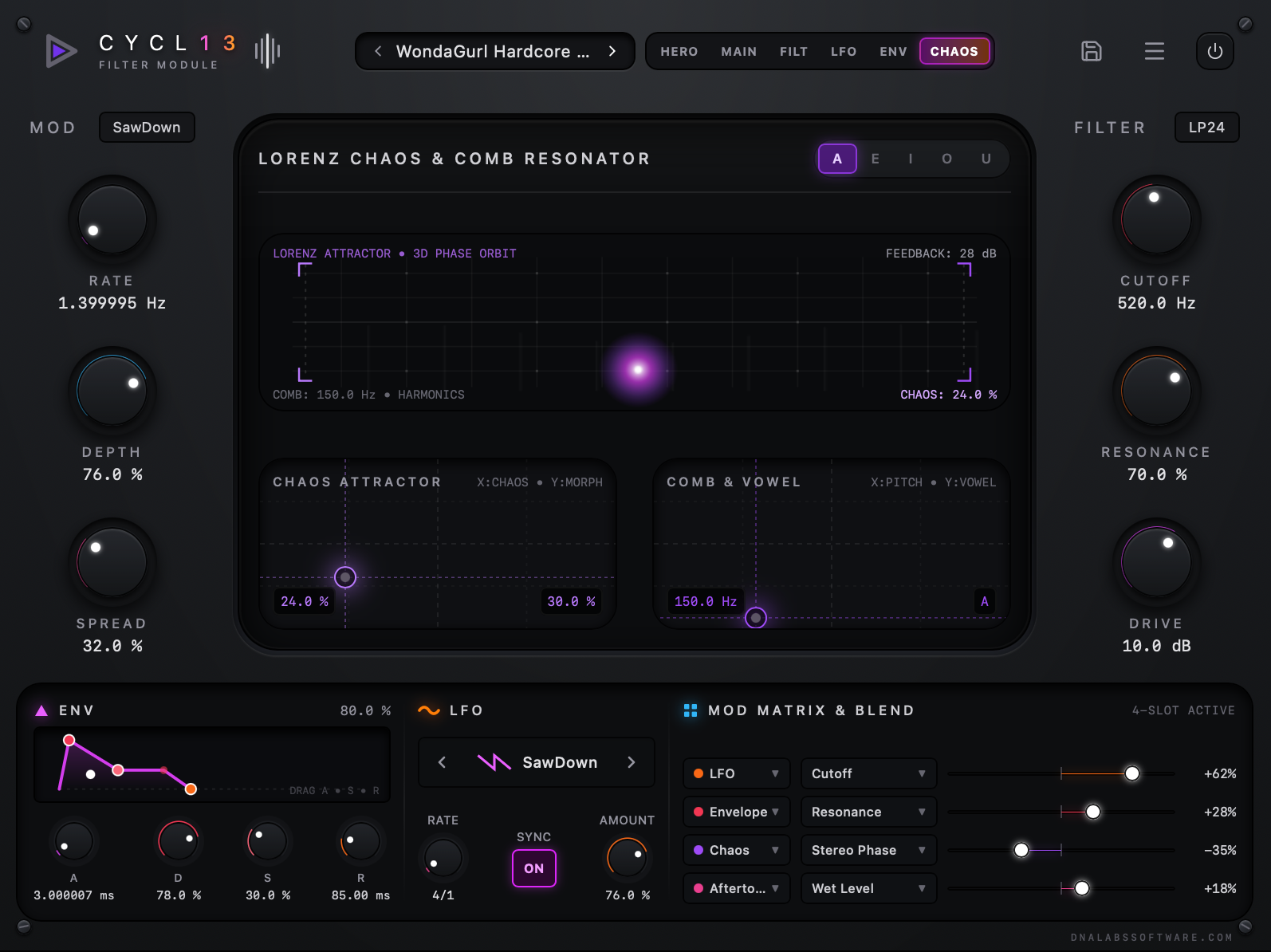Toggle the power bypass button
The image size is (1271, 952).
(x=1214, y=51)
